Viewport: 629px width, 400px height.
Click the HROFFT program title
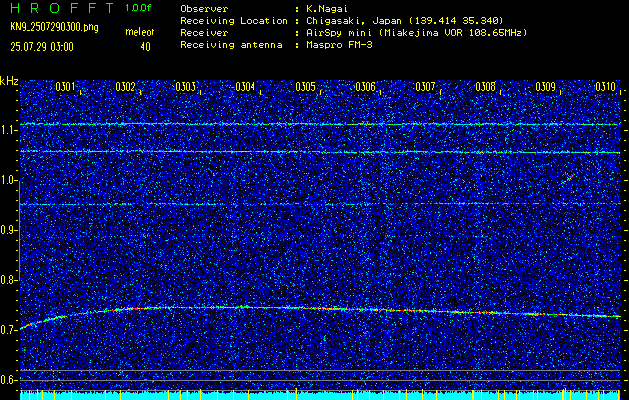(63, 8)
